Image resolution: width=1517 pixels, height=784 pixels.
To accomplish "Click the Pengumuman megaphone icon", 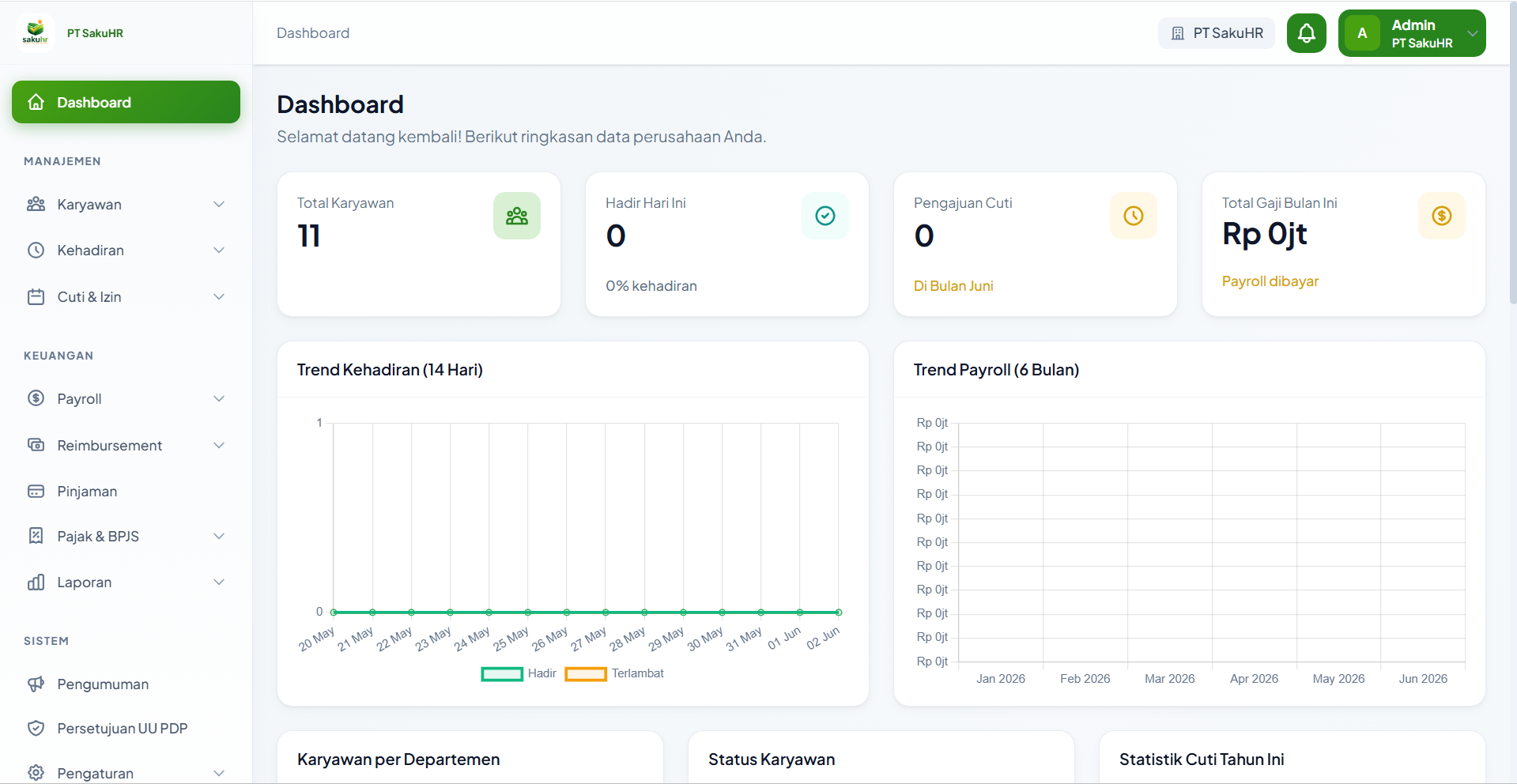I will click(x=36, y=684).
